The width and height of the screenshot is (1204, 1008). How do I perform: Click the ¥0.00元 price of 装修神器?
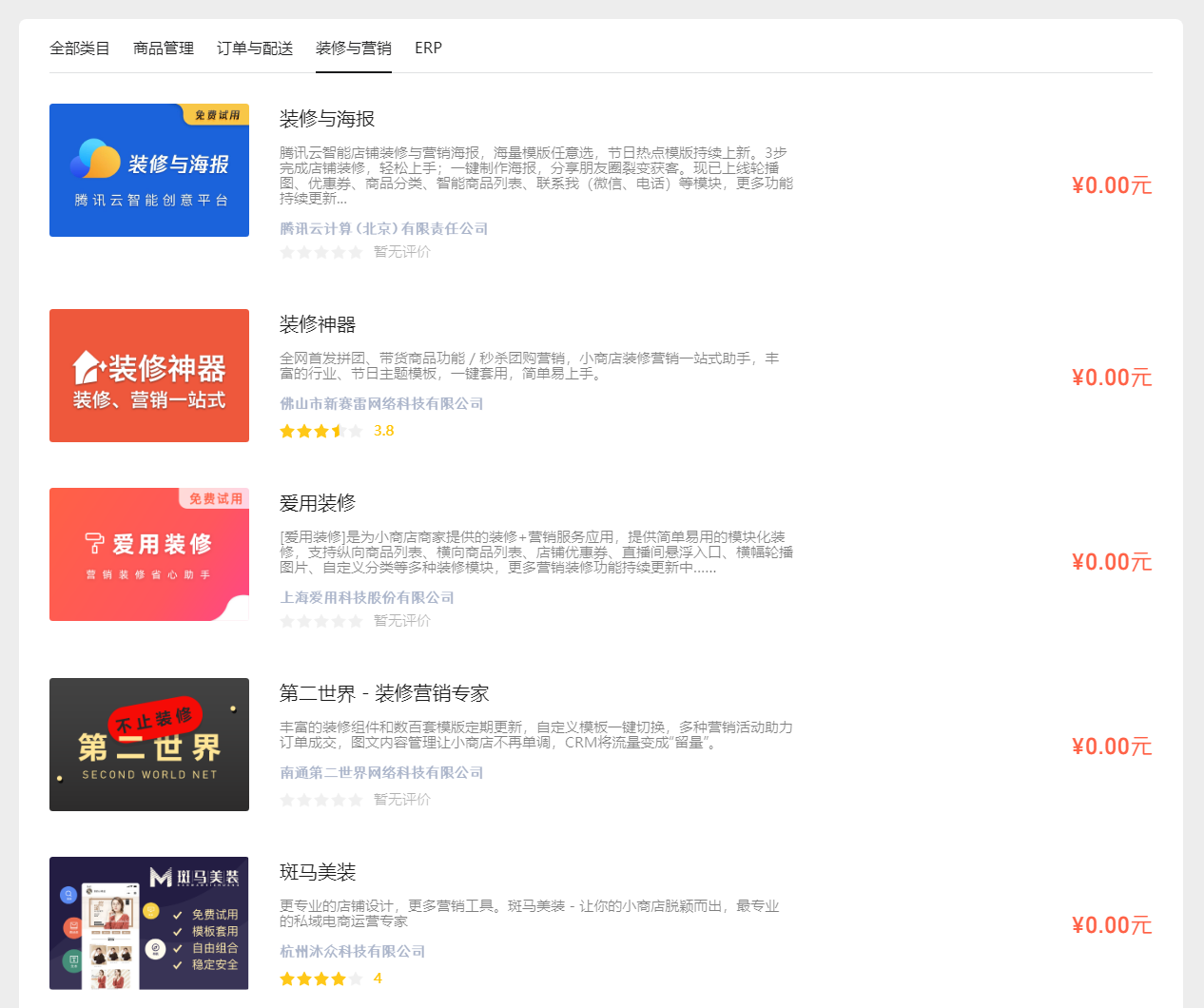coord(1112,378)
